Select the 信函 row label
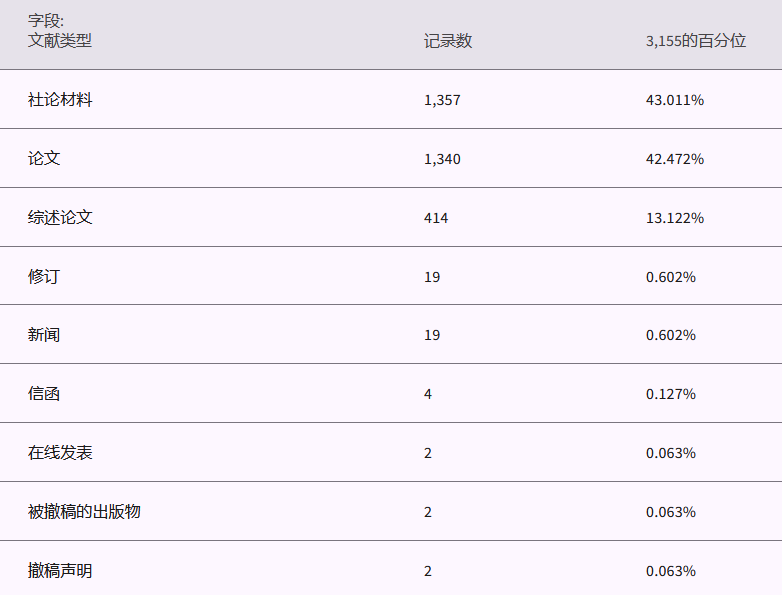Screen dimensions: 782x595 [x=44, y=394]
